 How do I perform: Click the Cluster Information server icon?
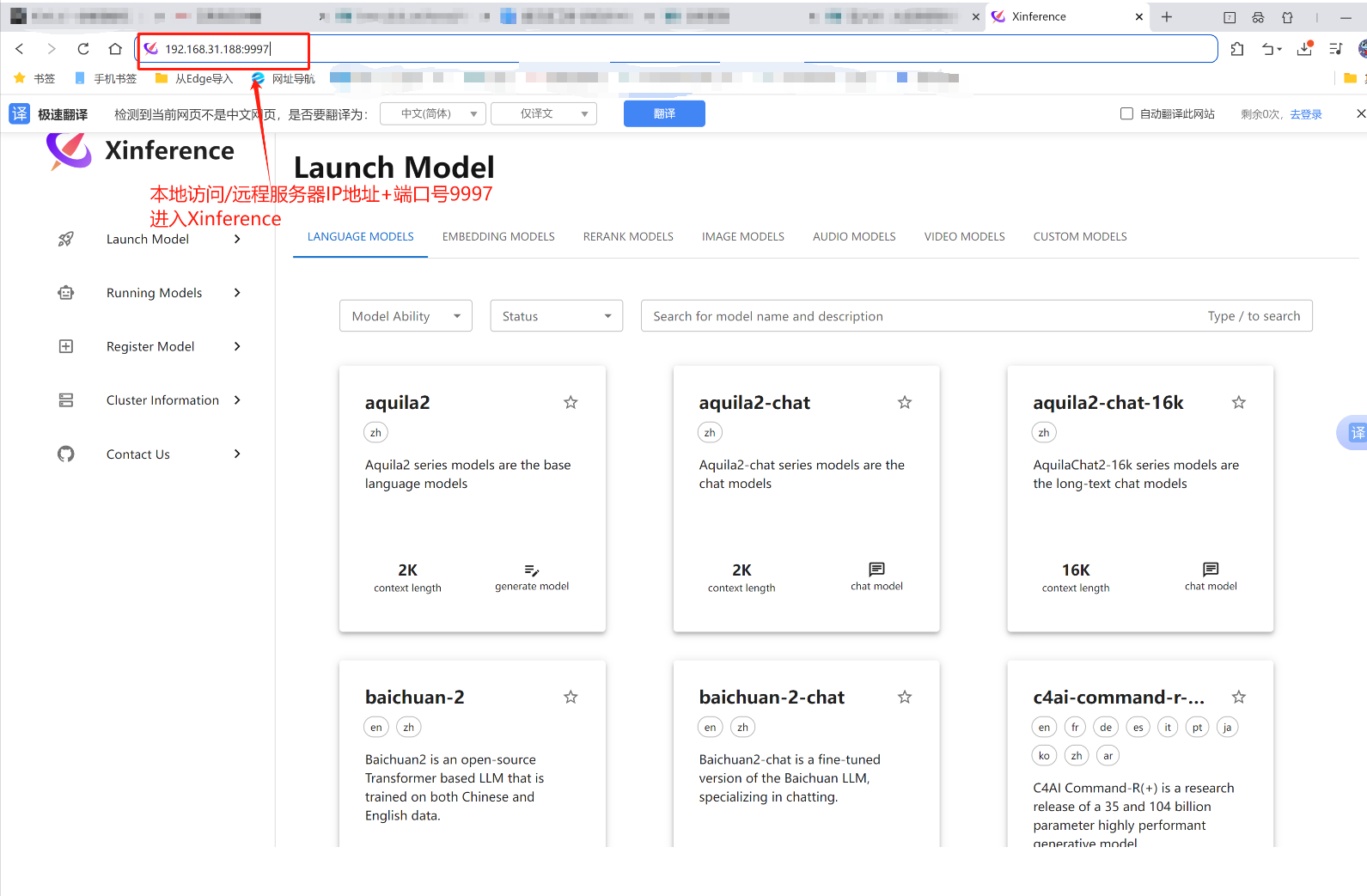tap(65, 400)
